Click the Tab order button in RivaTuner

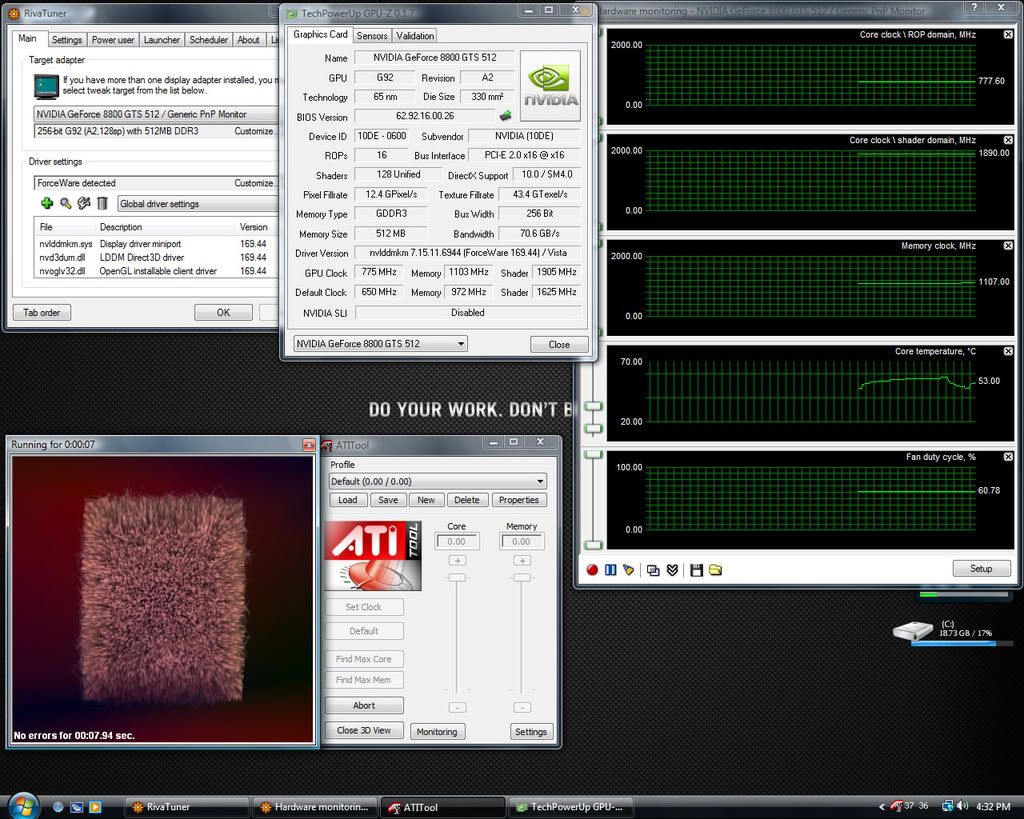(x=42, y=313)
